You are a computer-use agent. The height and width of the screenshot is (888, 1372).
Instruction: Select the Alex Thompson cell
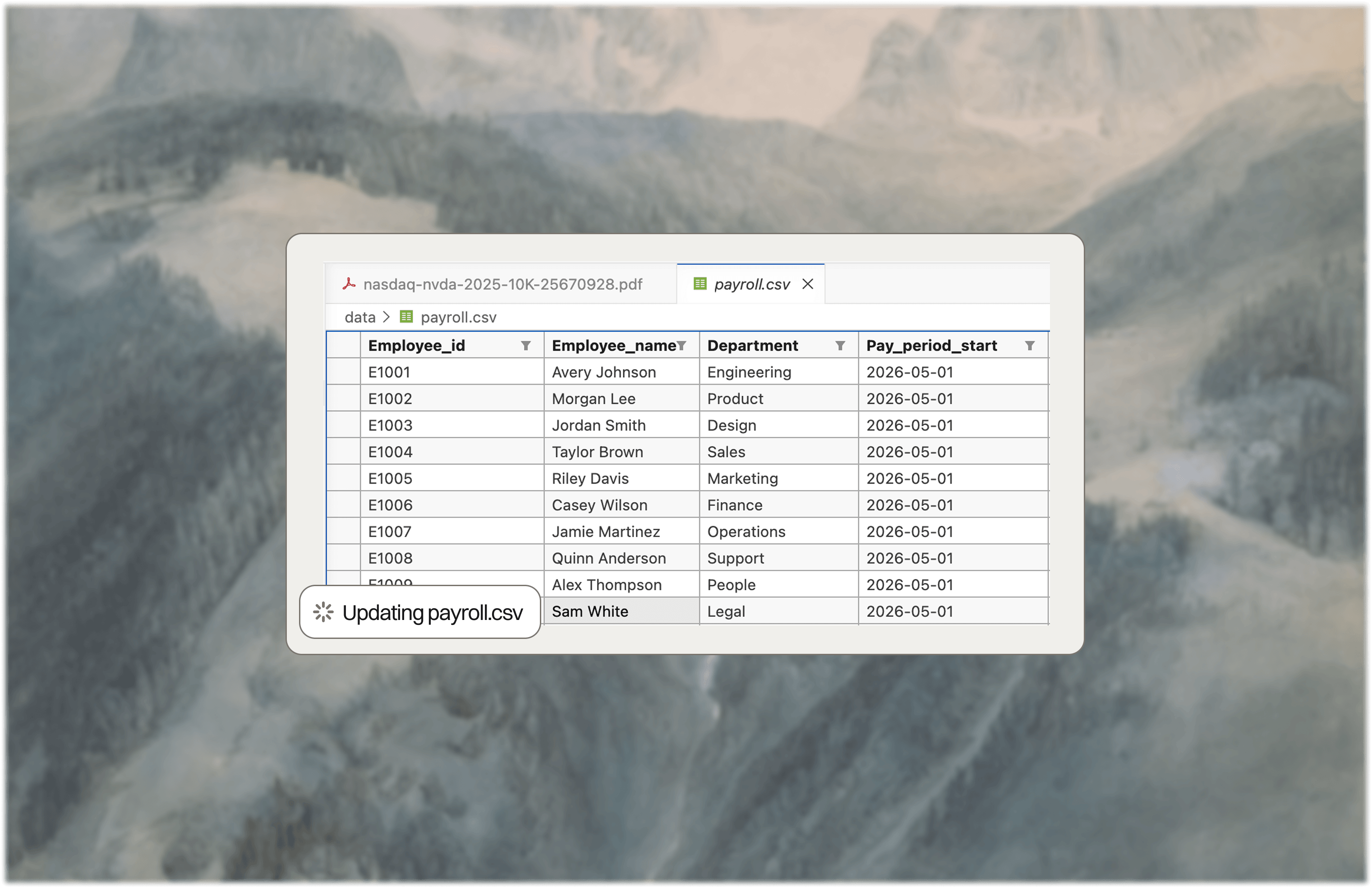(622, 584)
